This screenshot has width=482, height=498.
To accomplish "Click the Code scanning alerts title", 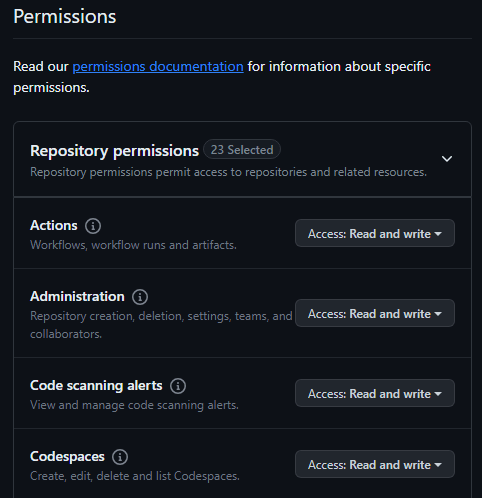I will [x=96, y=386].
